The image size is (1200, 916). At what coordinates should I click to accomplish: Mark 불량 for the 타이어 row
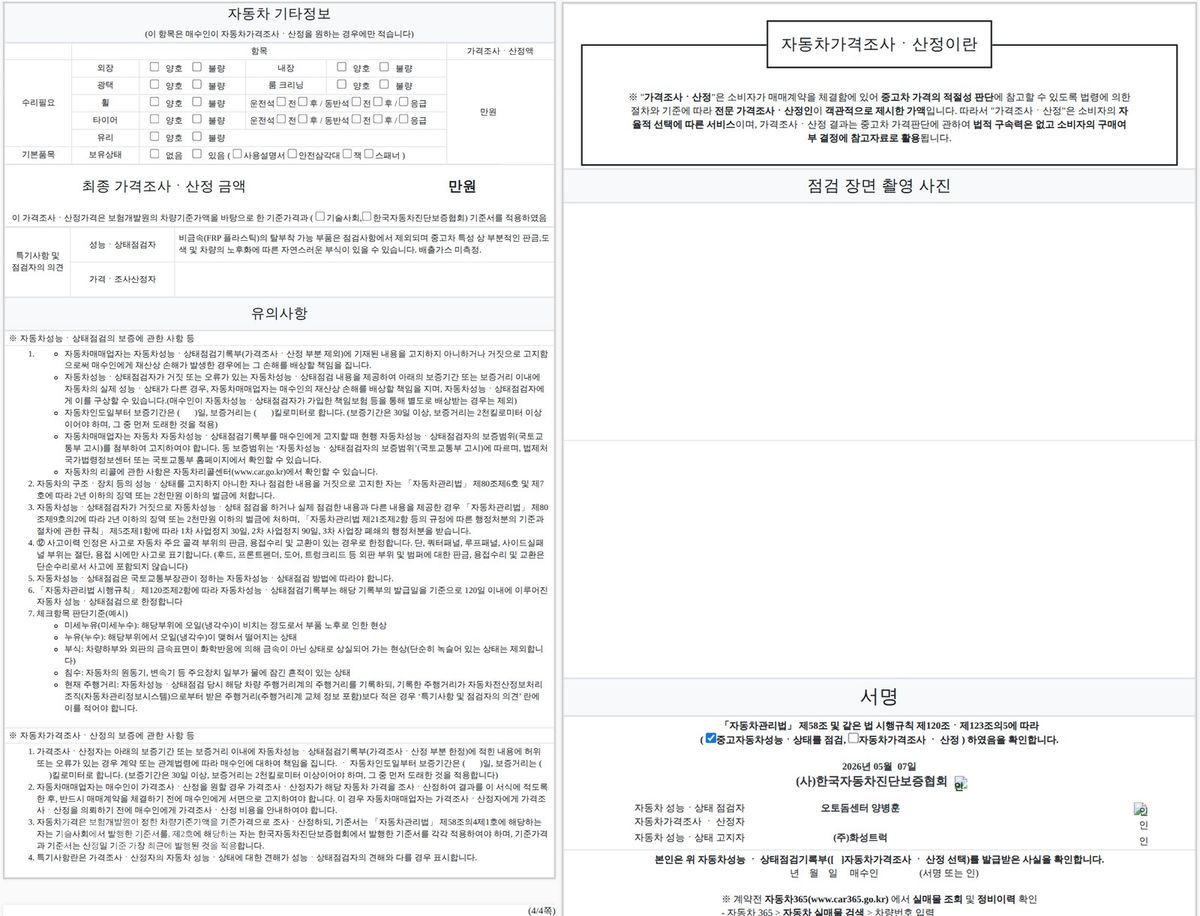tap(197, 119)
